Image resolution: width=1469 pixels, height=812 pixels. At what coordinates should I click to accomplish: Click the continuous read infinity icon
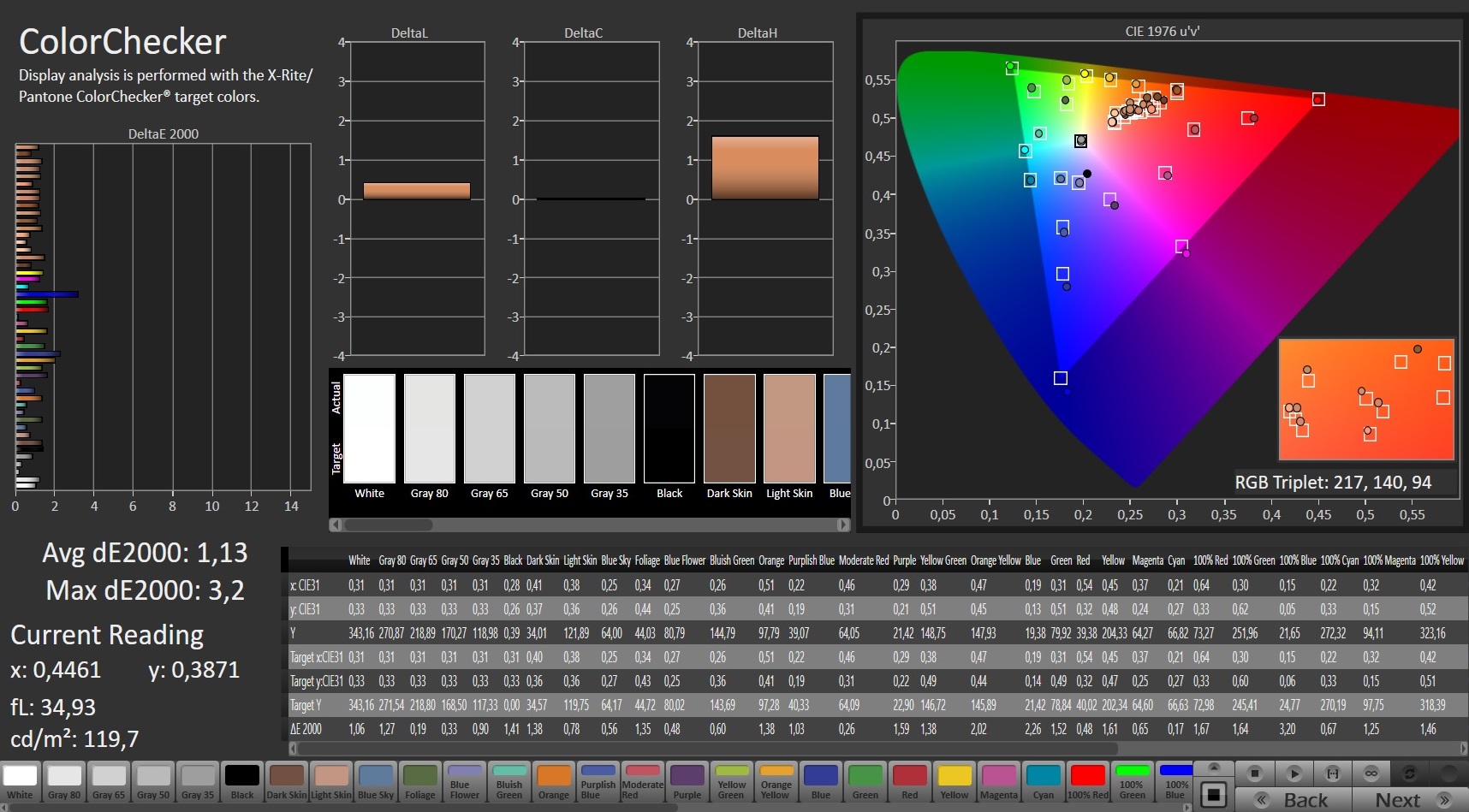click(1371, 773)
